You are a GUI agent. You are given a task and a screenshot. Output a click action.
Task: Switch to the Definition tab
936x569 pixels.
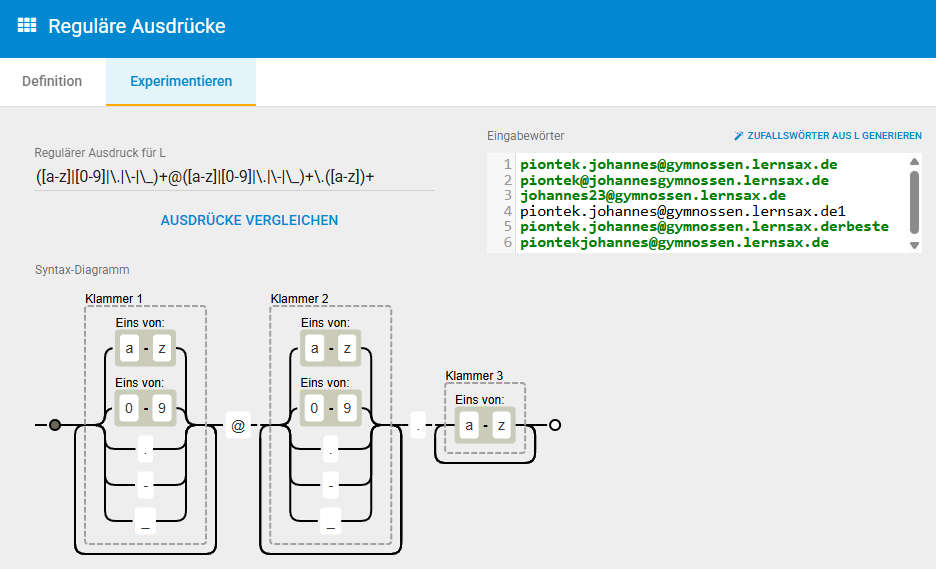52,81
